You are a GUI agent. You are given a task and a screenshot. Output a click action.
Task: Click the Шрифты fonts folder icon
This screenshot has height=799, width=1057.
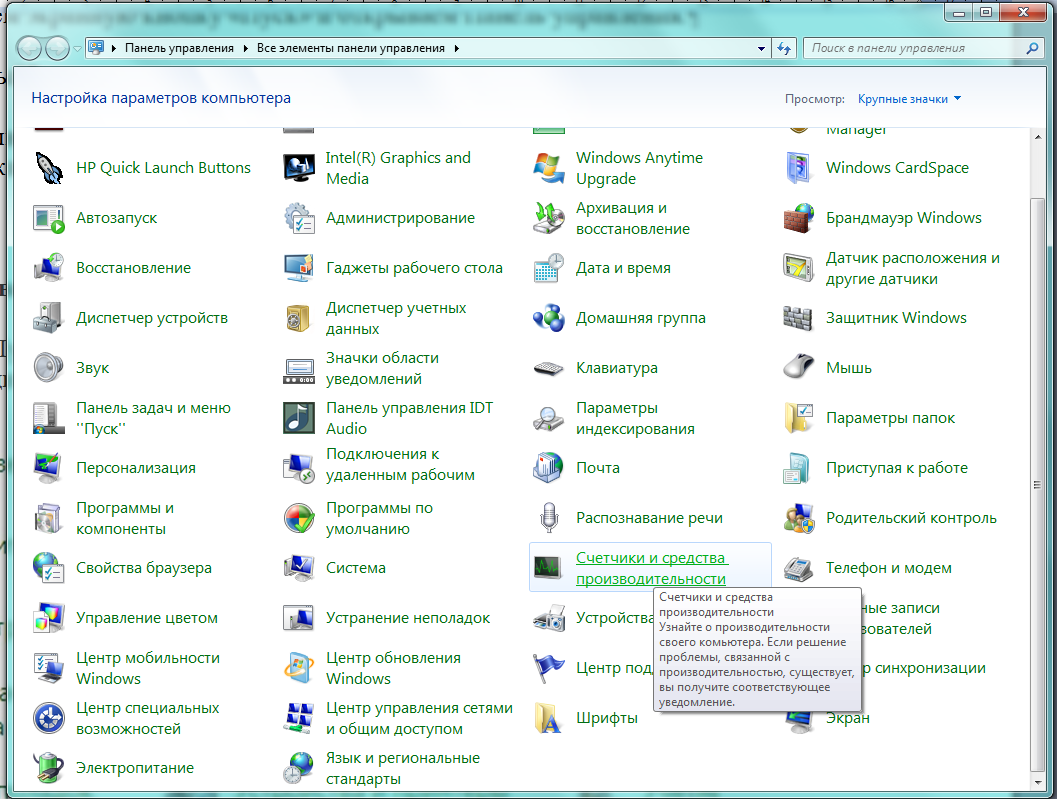[548, 718]
